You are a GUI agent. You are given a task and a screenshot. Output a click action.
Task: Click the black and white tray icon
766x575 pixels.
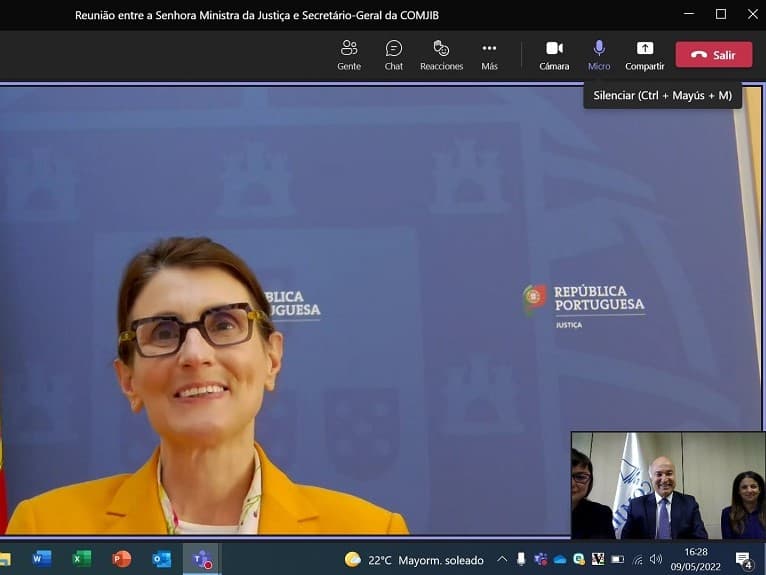point(598,559)
